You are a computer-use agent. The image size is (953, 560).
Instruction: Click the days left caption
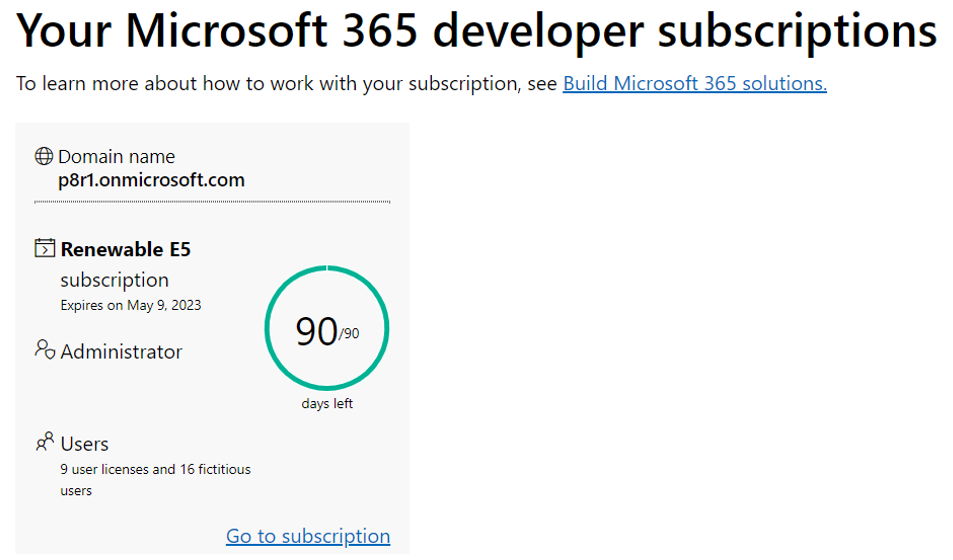coord(327,404)
